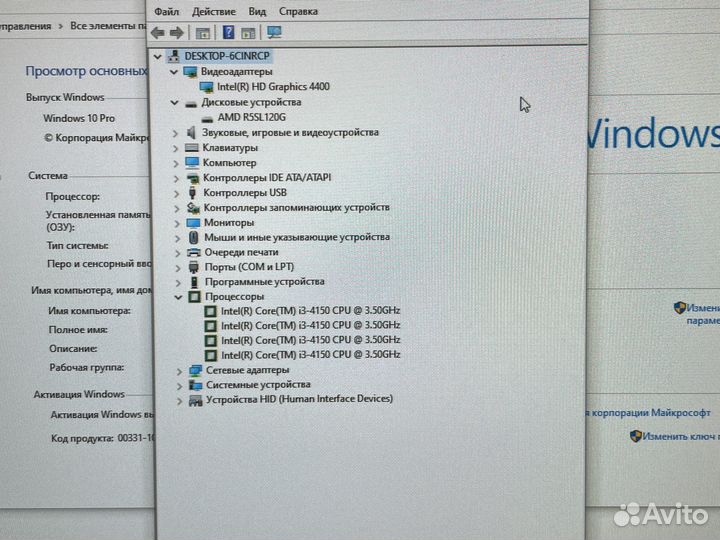
Task: Click the scan for hardware changes monitor icon
Action: (274, 32)
